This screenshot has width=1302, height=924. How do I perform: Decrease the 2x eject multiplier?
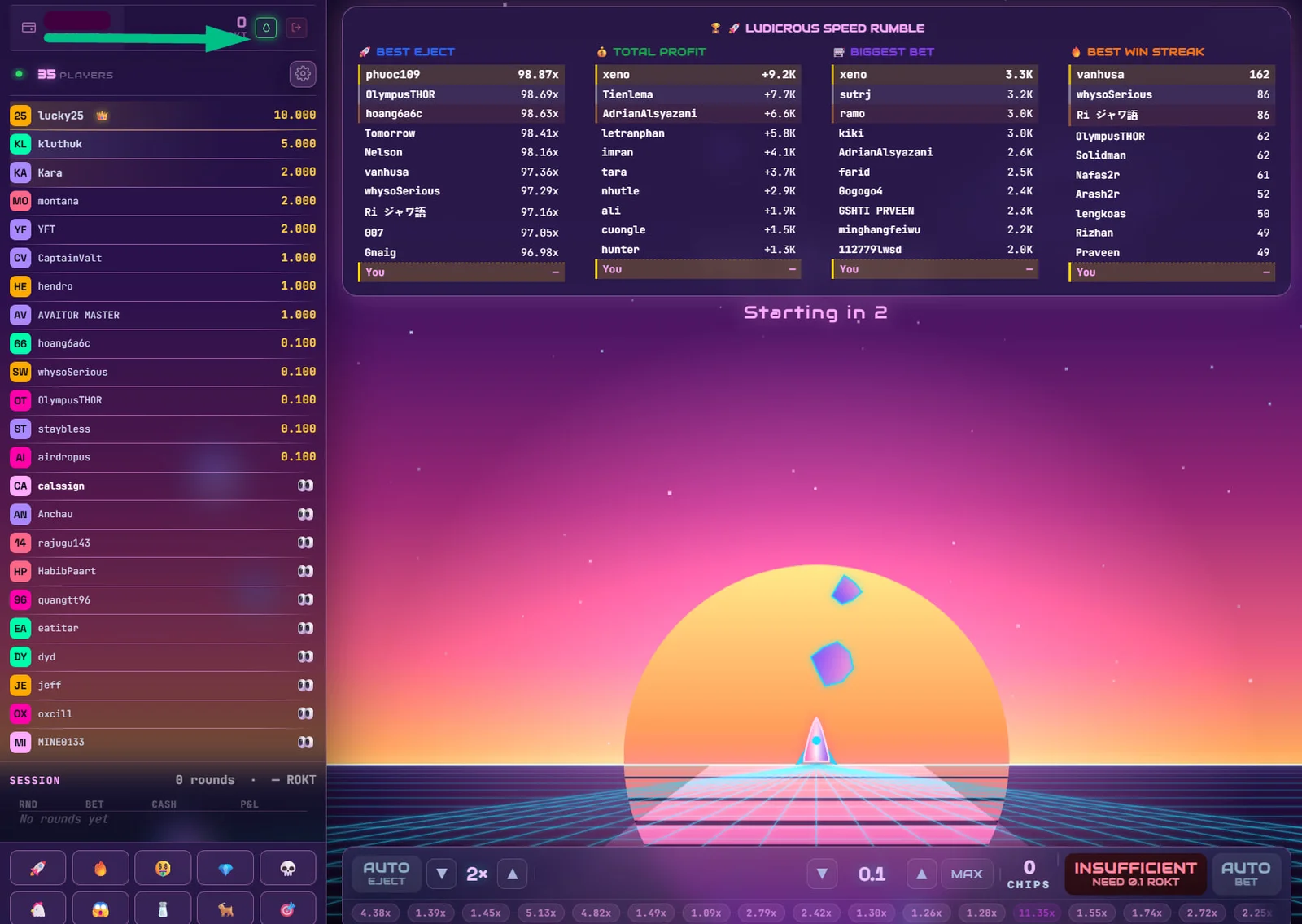(441, 874)
